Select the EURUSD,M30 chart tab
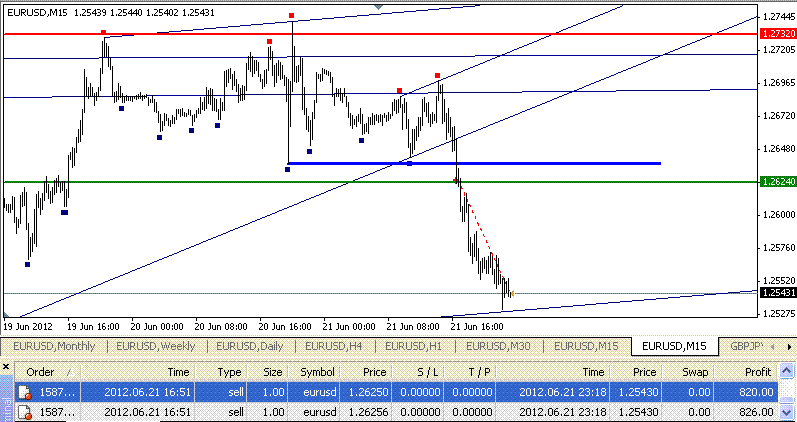Viewport: 797px width, 422px height. (498, 346)
